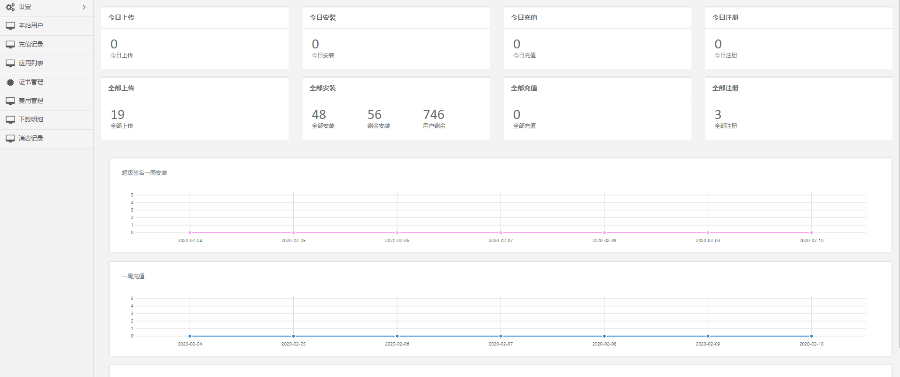Select the 今日安装 statistics card
The width and height of the screenshot is (900, 377).
(x=396, y=38)
